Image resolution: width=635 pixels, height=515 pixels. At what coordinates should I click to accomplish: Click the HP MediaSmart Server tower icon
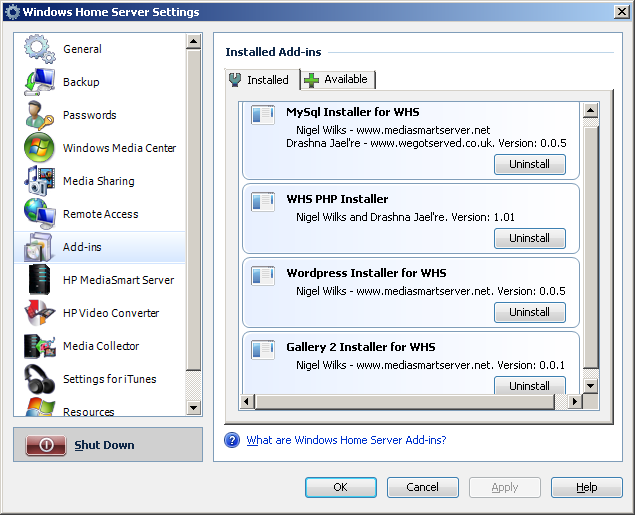click(x=39, y=279)
